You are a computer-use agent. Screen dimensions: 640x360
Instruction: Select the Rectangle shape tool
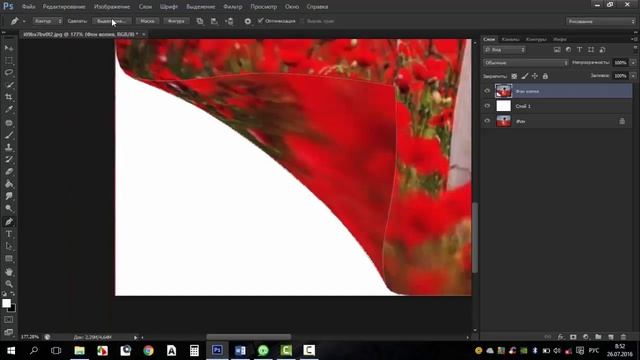click(x=9, y=259)
